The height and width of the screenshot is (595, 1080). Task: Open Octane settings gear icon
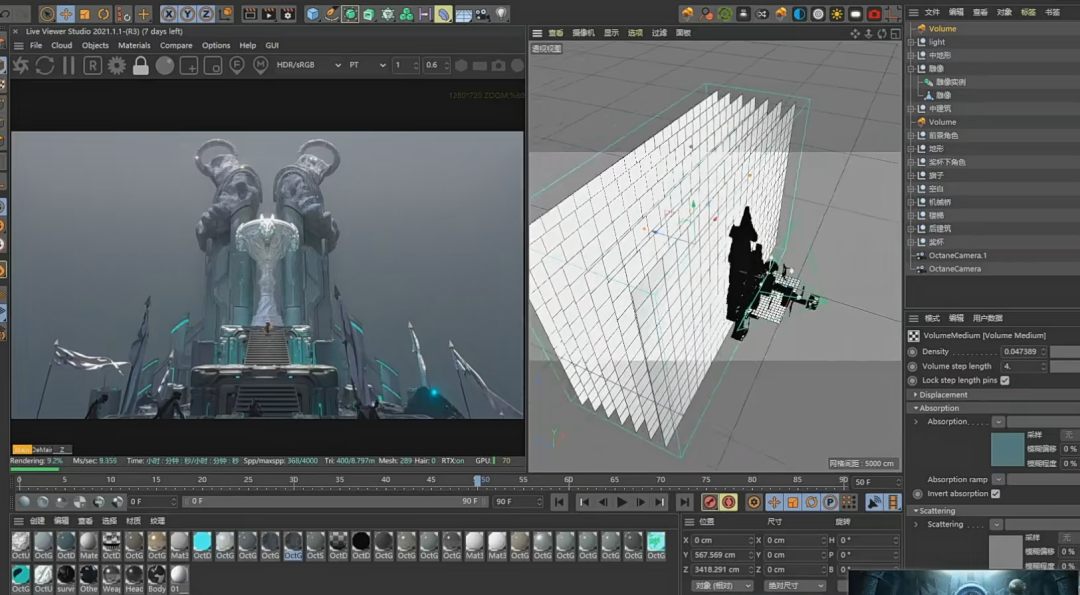click(x=117, y=65)
